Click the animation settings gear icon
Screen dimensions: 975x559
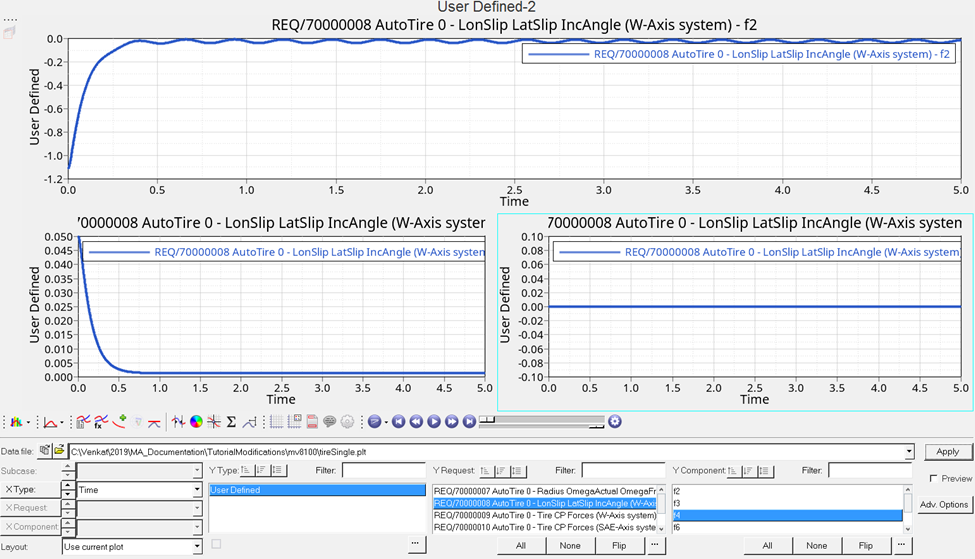(615, 422)
